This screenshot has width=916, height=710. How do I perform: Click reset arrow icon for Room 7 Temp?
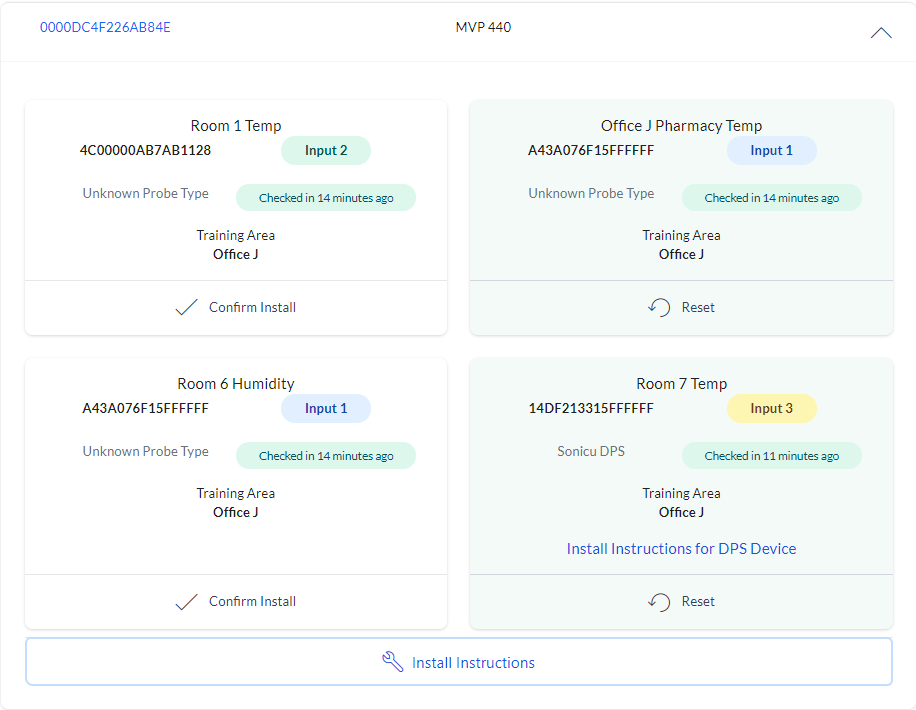658,601
